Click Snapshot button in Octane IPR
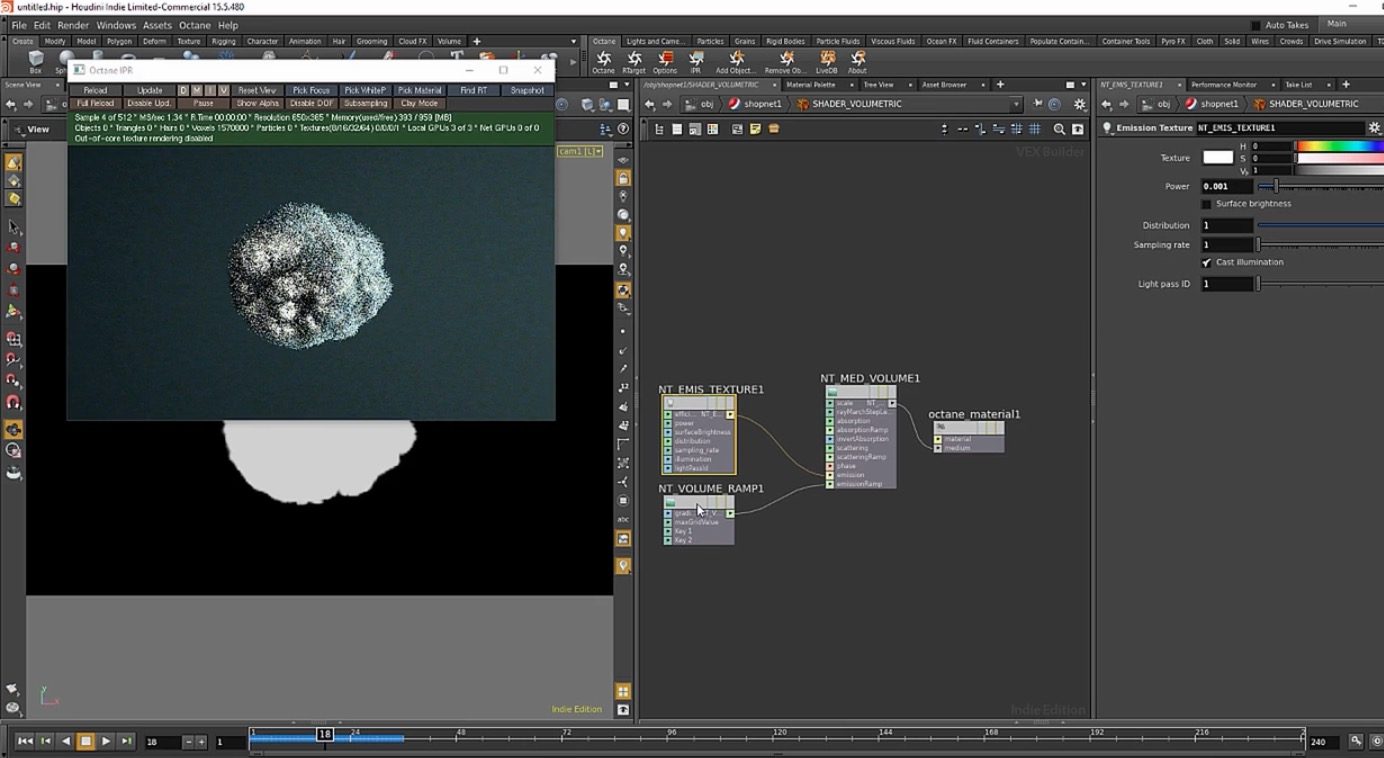Image resolution: width=1384 pixels, height=758 pixels. (527, 90)
